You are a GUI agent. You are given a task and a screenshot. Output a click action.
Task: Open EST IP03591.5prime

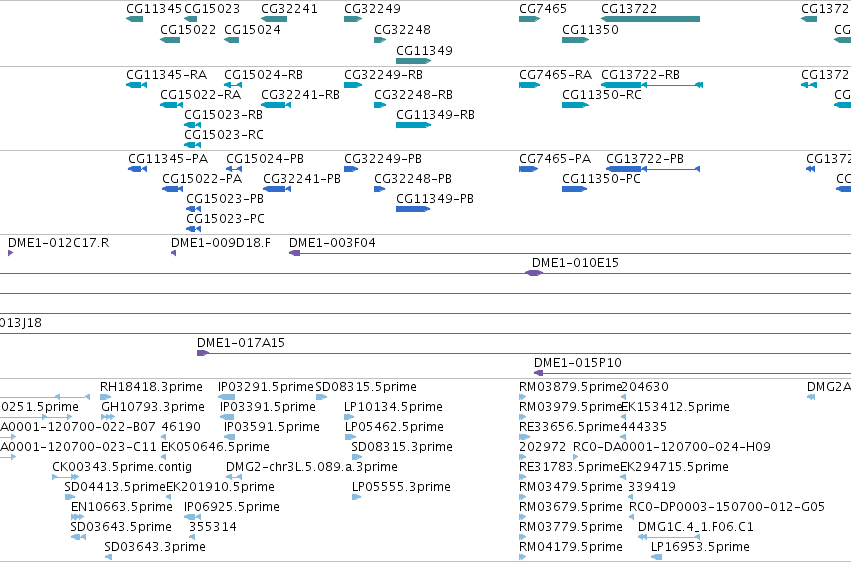(x=271, y=427)
